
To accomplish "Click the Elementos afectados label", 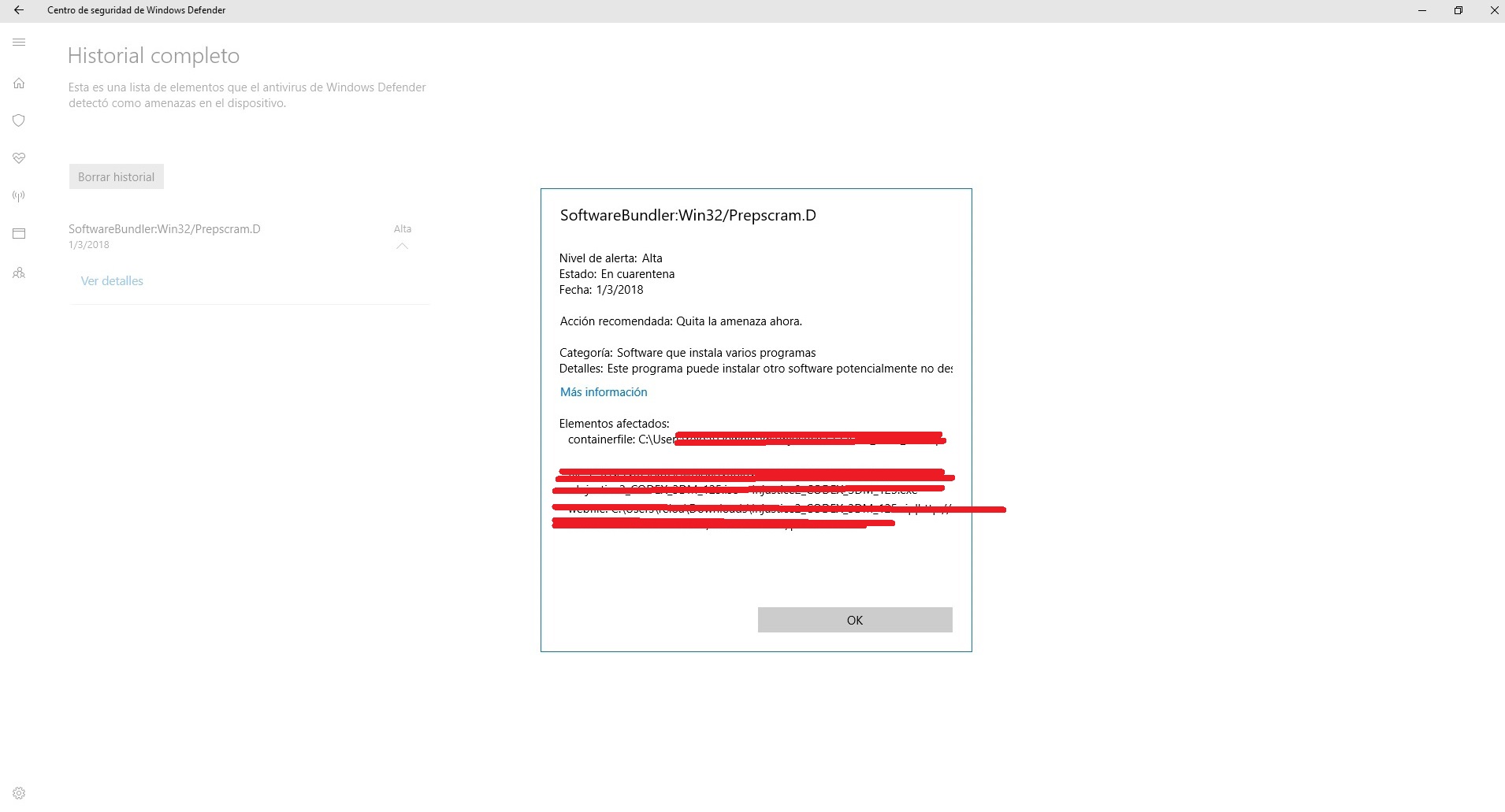I will [x=615, y=424].
